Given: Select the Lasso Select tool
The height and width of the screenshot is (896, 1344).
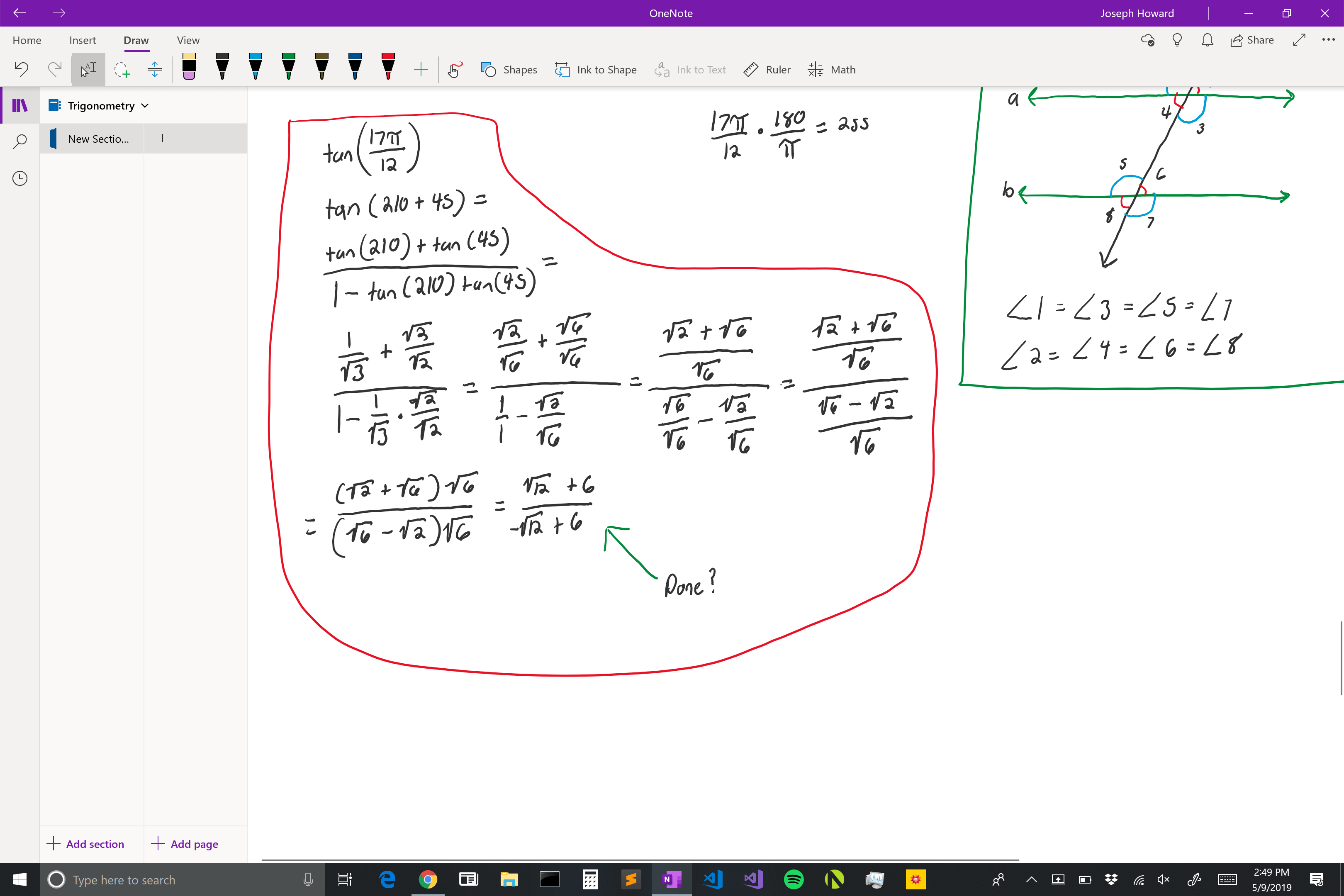Looking at the screenshot, I should coord(122,70).
